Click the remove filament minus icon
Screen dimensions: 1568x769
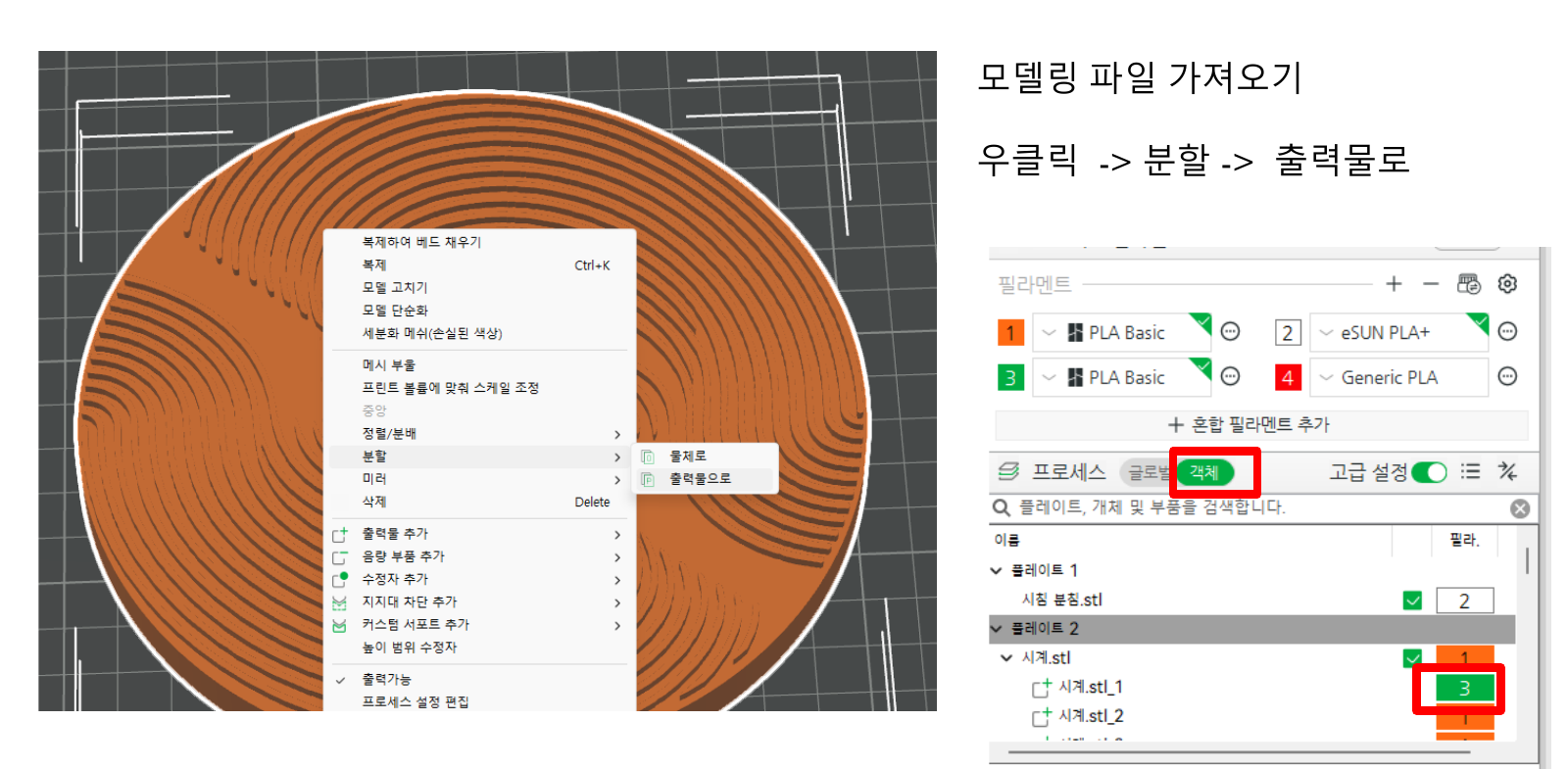1431,284
